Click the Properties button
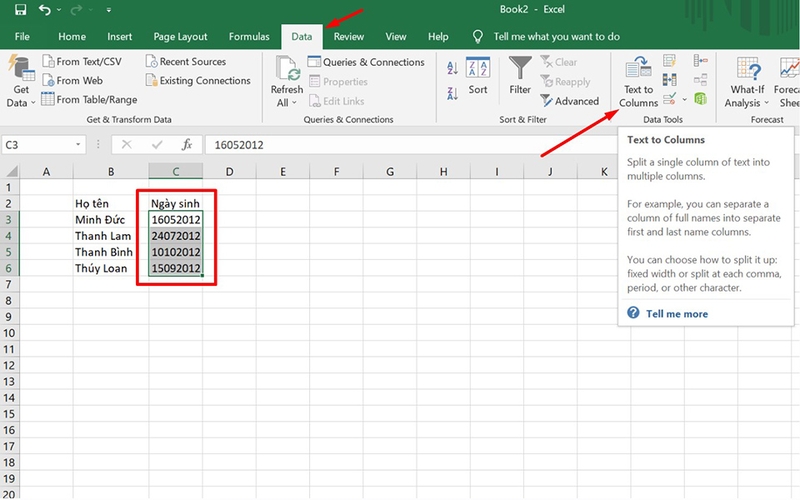800x500 pixels. pos(338,82)
